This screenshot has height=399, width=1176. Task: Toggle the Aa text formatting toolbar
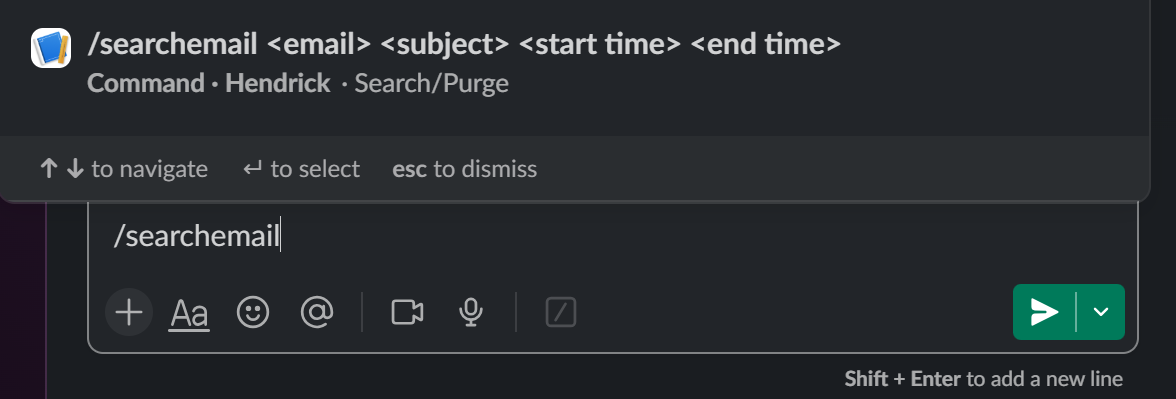(189, 313)
